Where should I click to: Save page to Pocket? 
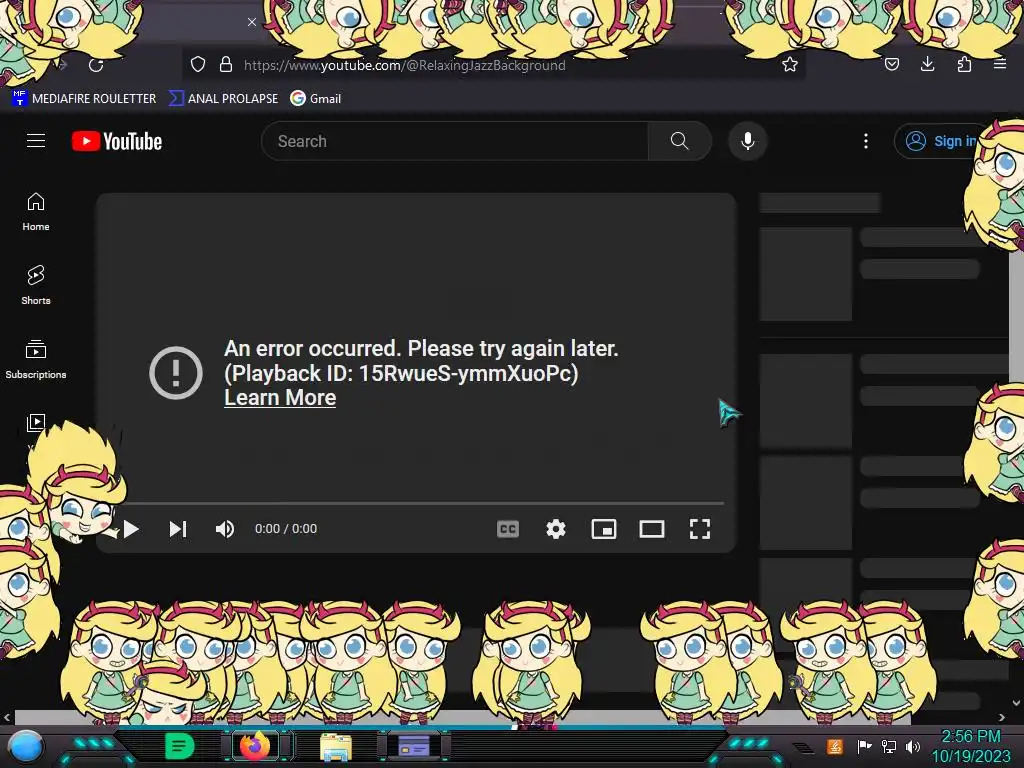892,64
